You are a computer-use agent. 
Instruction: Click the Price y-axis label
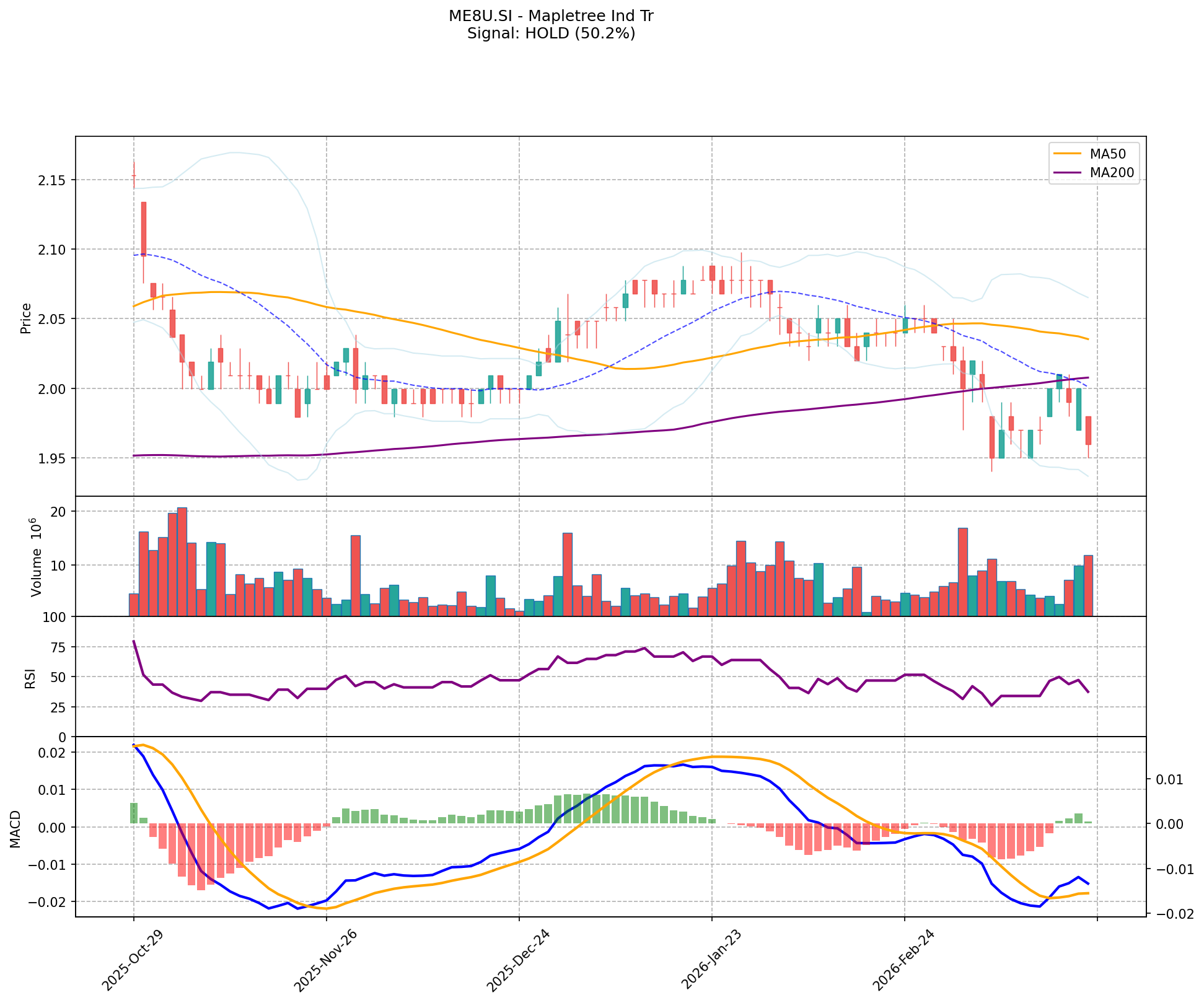(26, 318)
